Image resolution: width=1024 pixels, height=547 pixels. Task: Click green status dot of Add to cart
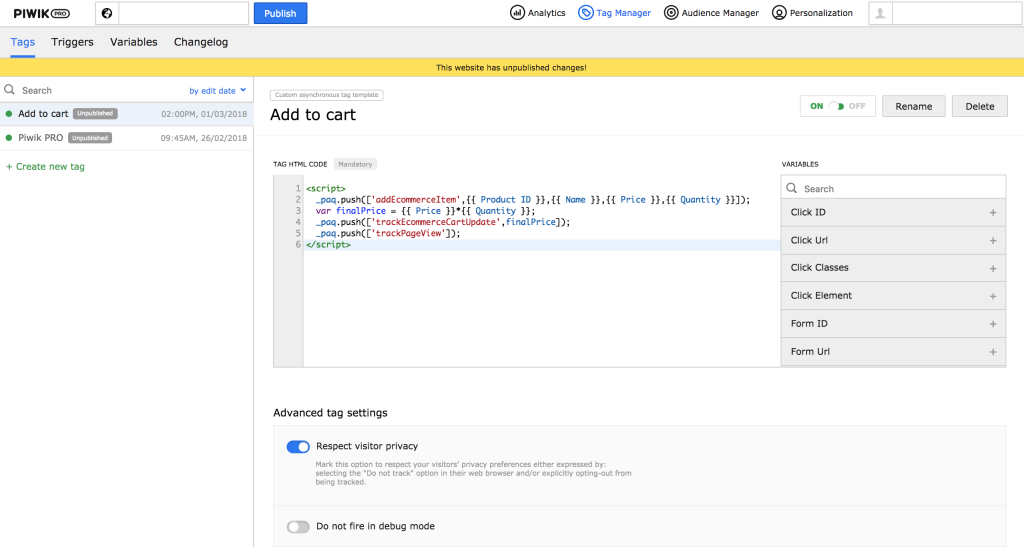click(8, 114)
